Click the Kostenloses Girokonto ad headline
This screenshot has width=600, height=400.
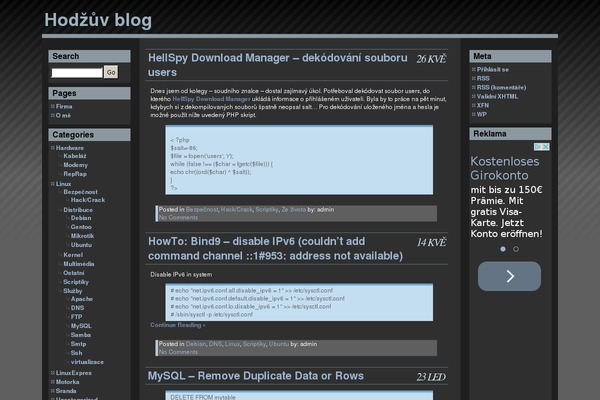coord(505,168)
